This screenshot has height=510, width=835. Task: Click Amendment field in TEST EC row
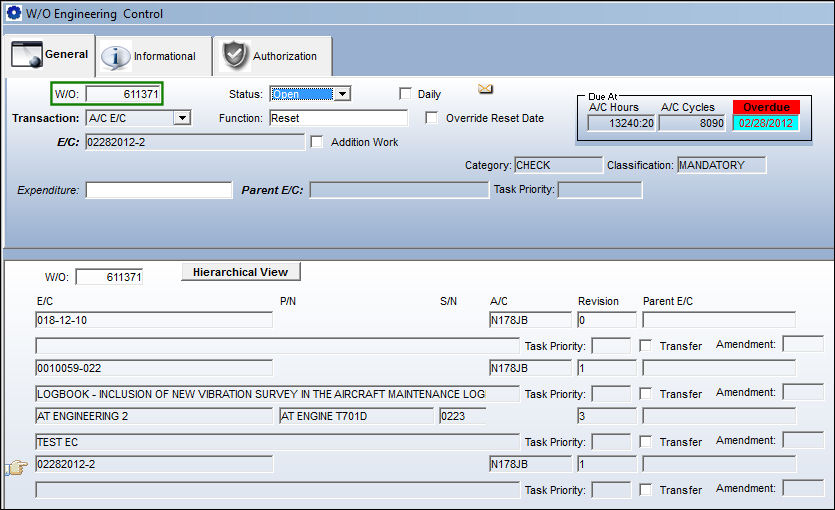803,440
